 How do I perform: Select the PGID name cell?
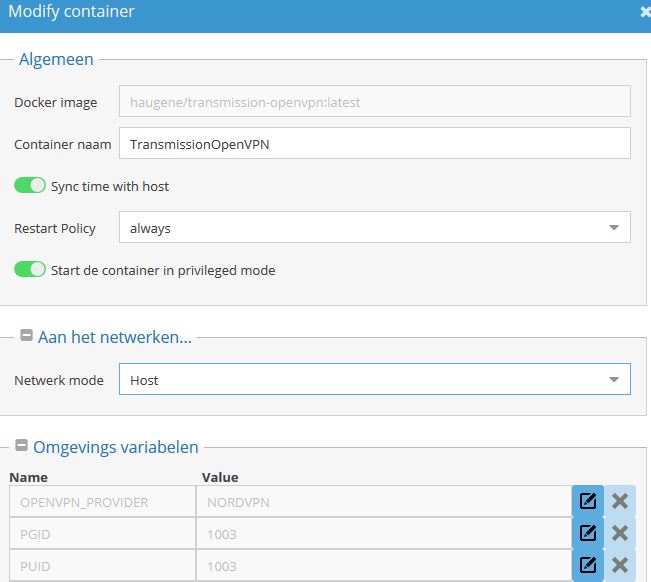(x=102, y=533)
